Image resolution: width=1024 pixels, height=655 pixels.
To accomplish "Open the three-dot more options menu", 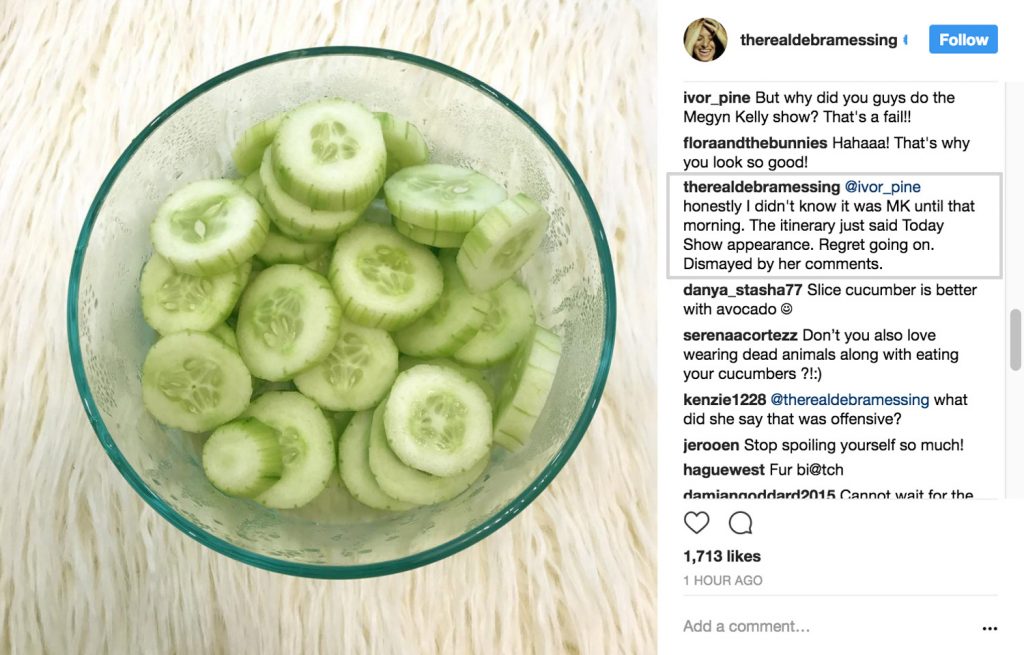I will tap(989, 628).
